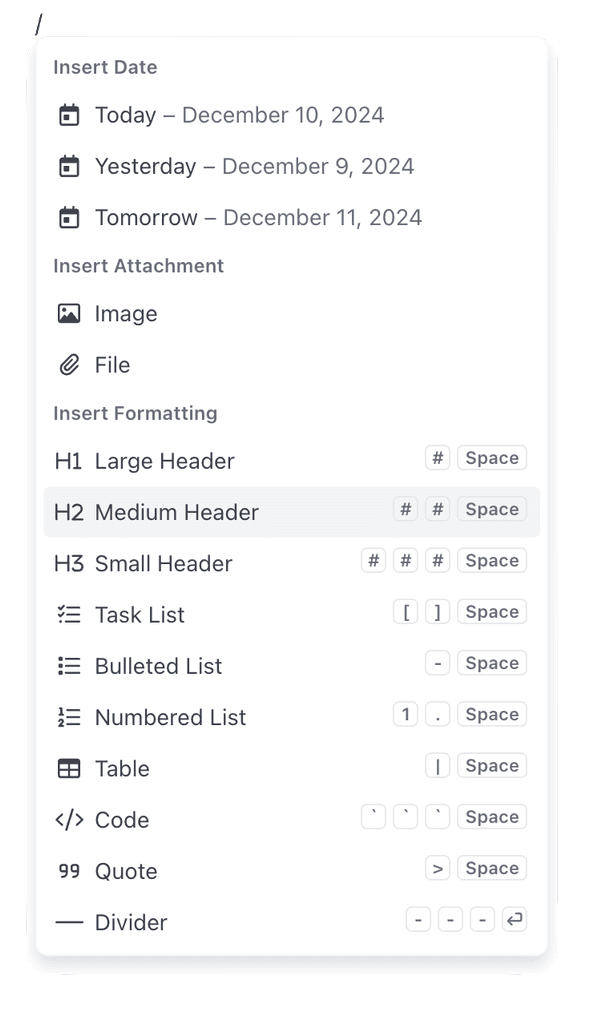Click the Code brackets icon
Screen dimensions: 590x1024
(68, 819)
